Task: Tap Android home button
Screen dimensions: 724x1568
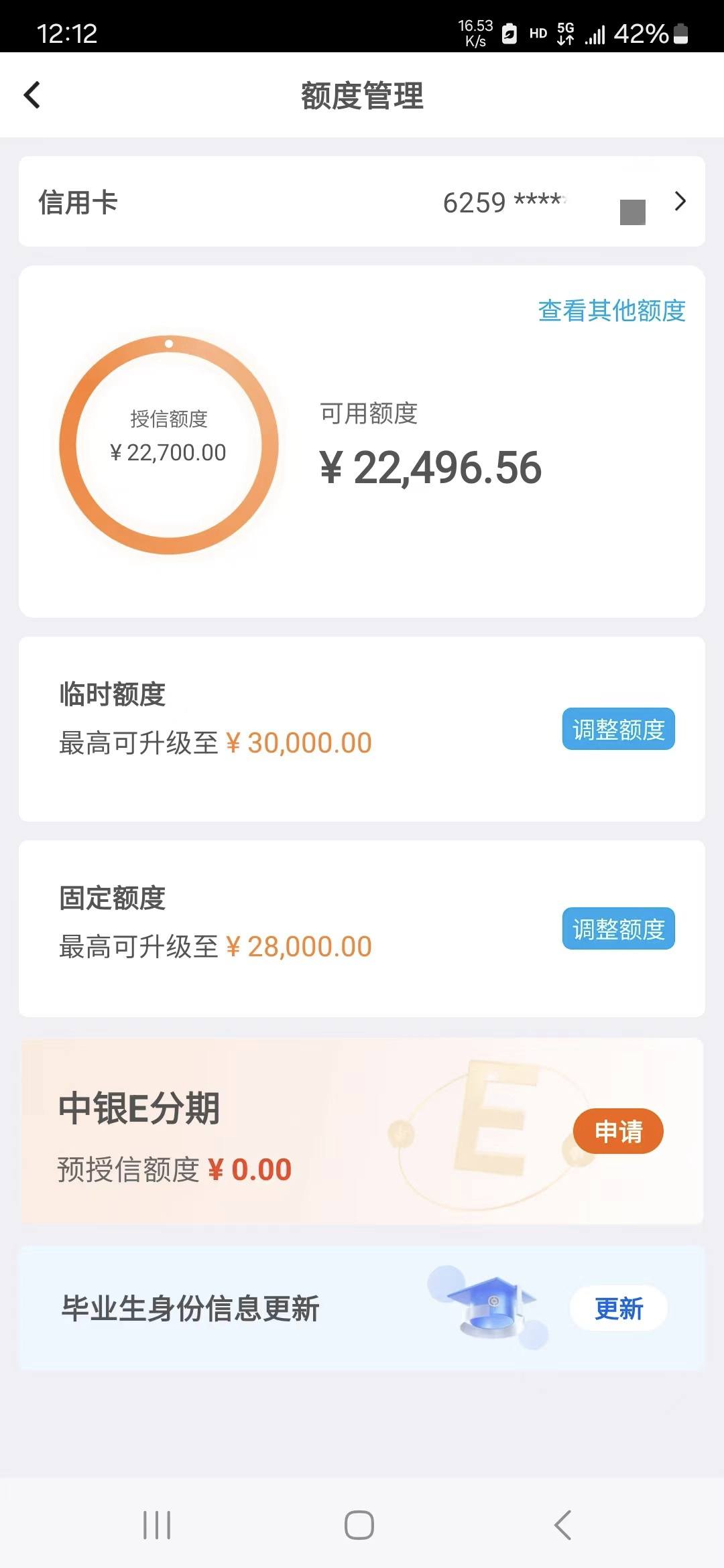Action: 359,1526
